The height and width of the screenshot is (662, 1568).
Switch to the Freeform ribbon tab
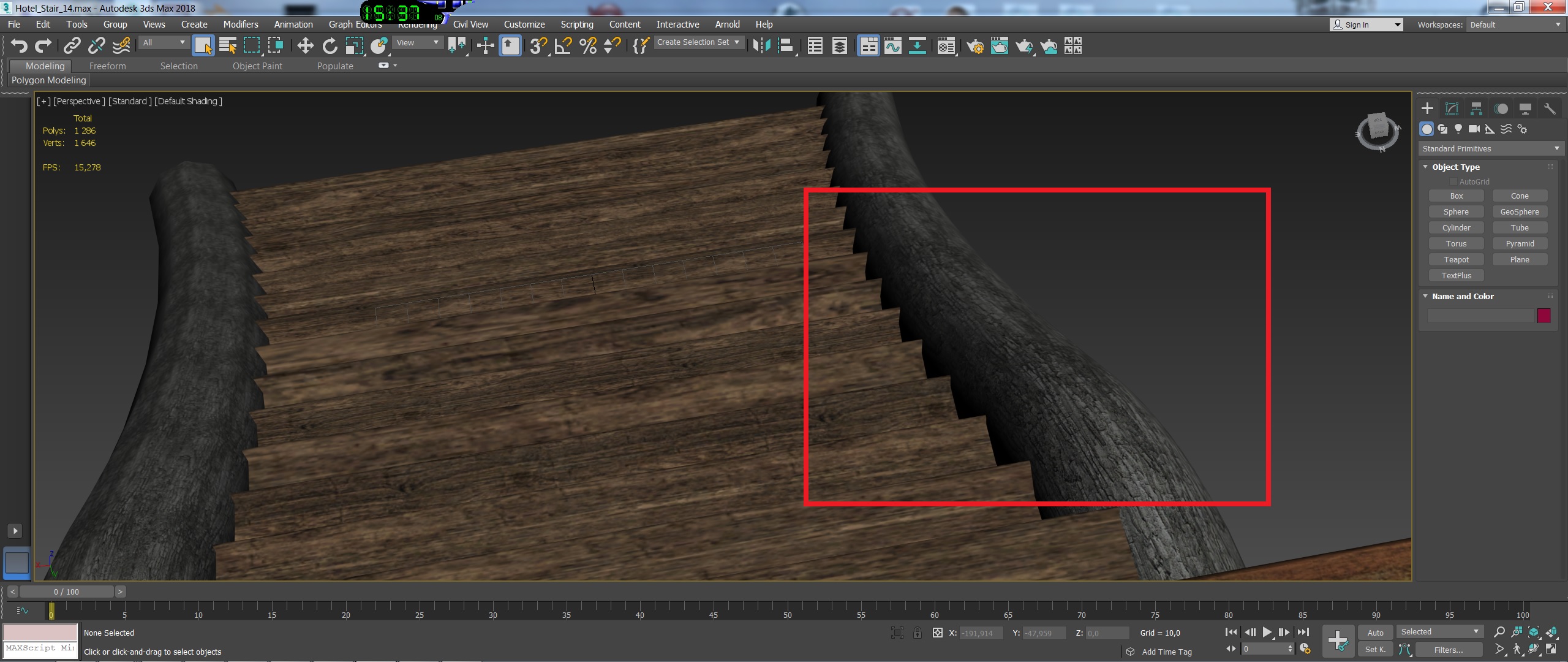(107, 66)
